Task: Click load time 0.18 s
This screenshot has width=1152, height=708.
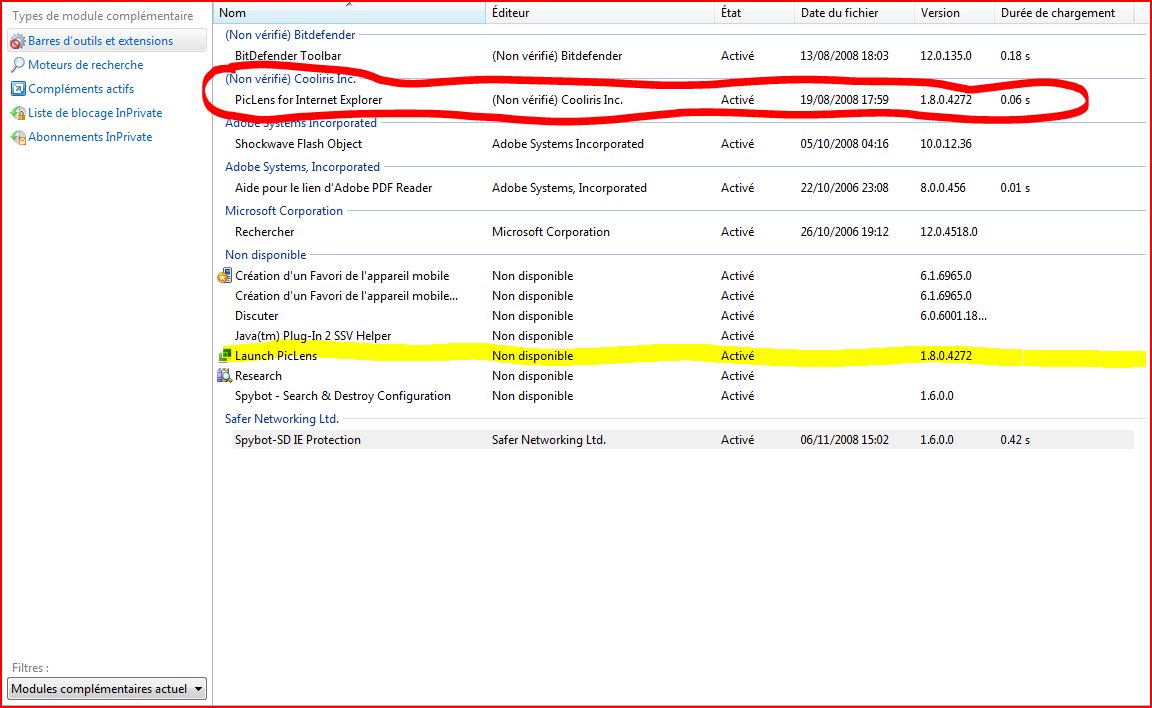Action: pyautogui.click(x=1015, y=56)
